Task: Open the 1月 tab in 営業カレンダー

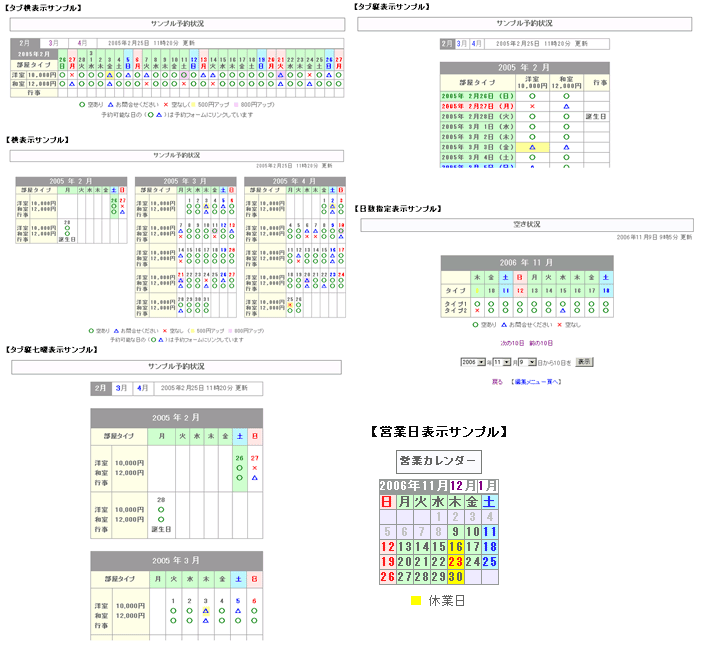Action: click(487, 486)
